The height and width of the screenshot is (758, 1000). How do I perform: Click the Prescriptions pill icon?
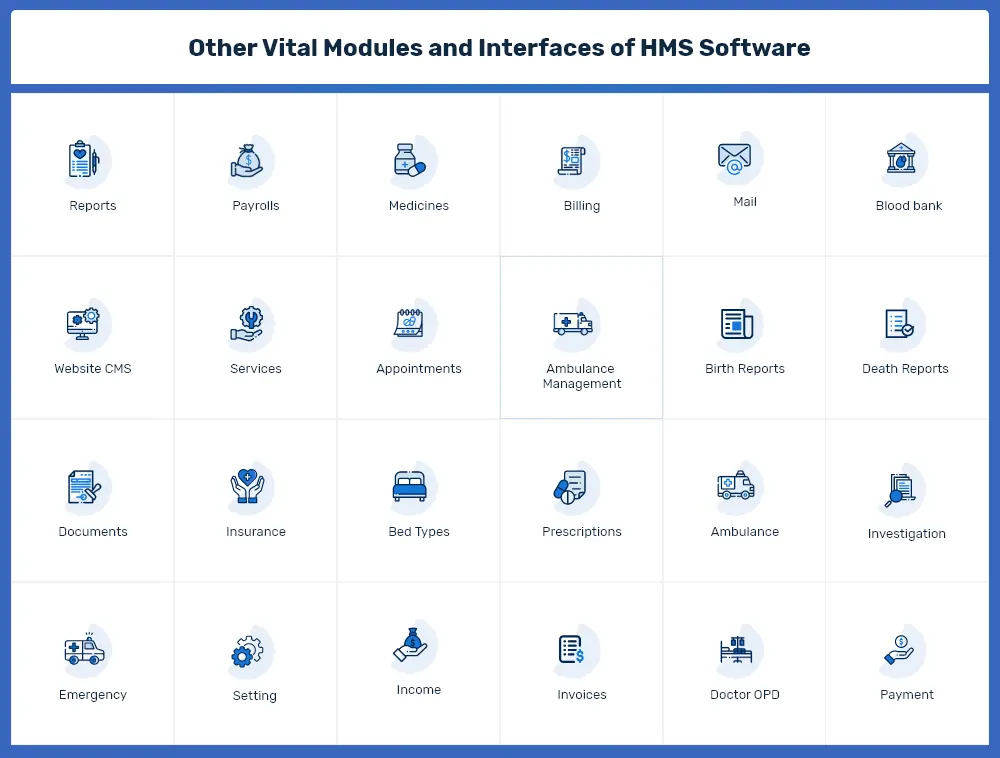tap(570, 487)
